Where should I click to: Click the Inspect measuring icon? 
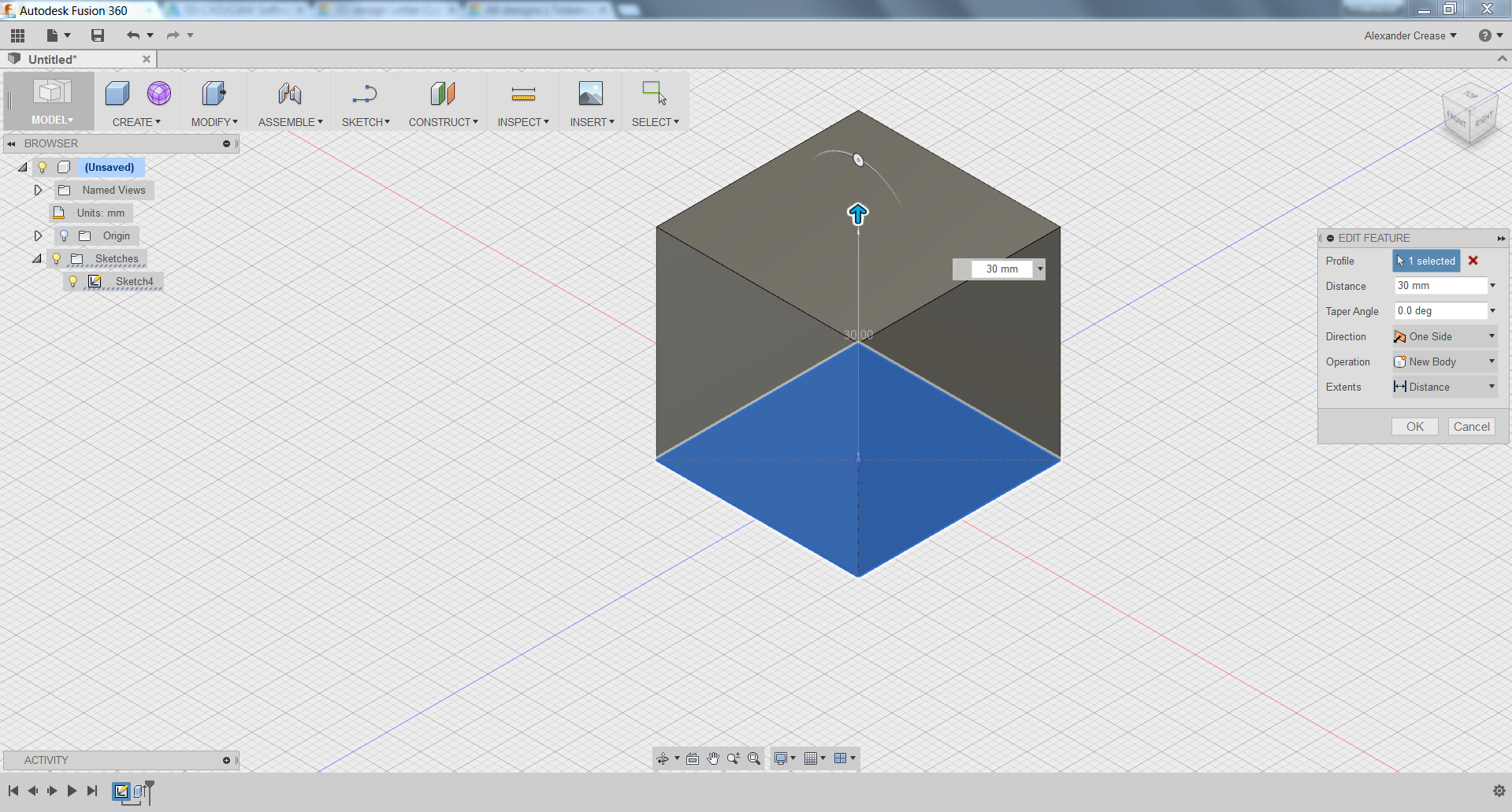(x=522, y=93)
